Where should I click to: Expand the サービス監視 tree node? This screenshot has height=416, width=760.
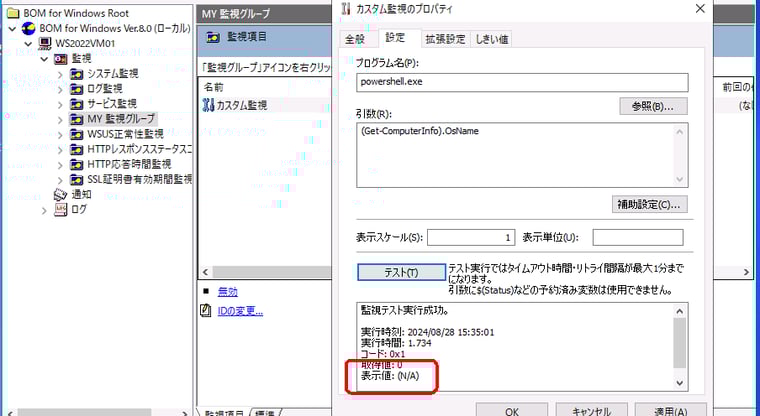(60, 104)
